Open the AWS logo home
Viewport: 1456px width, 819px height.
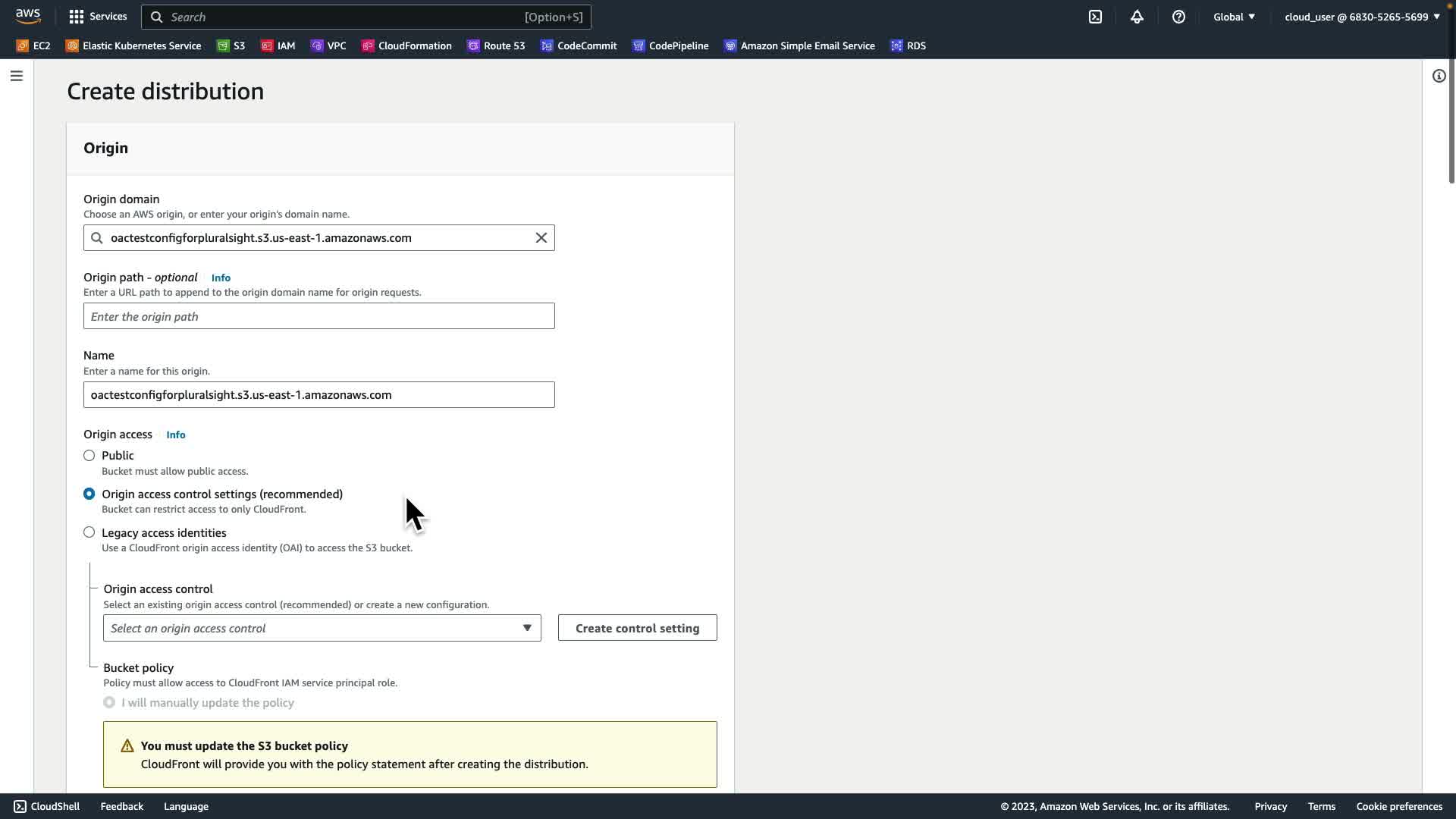pyautogui.click(x=28, y=16)
